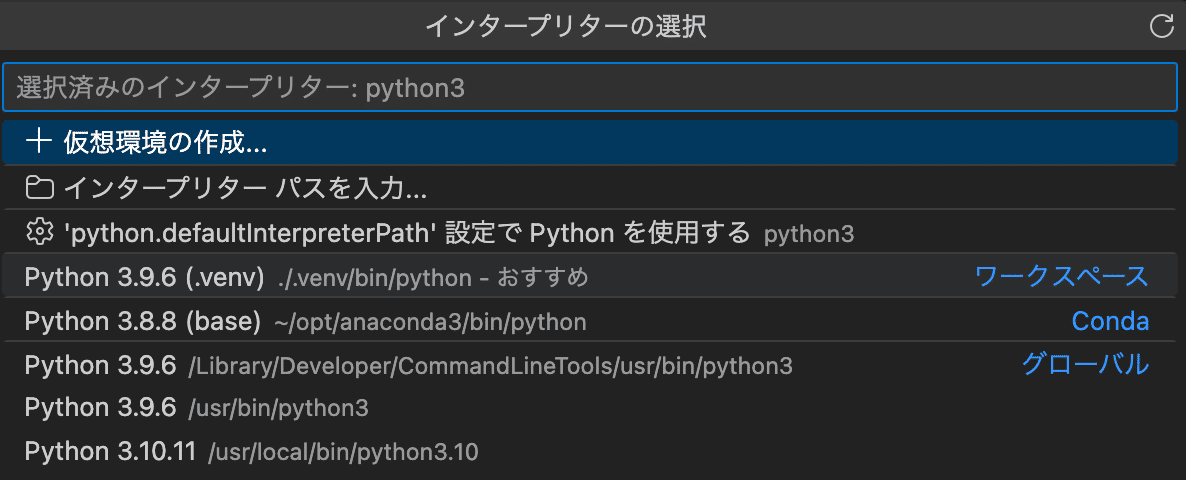1186x480 pixels.
Task: Click the refresh interpreter list icon
Action: 1161,26
